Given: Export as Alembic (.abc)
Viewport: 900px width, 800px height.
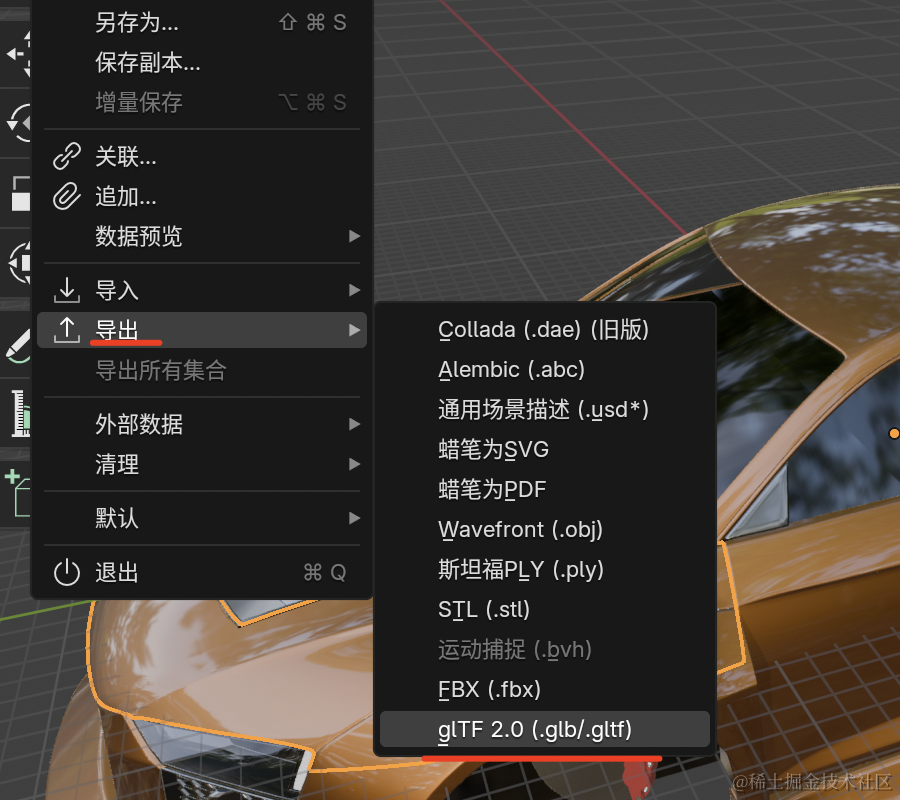Looking at the screenshot, I should [545, 370].
